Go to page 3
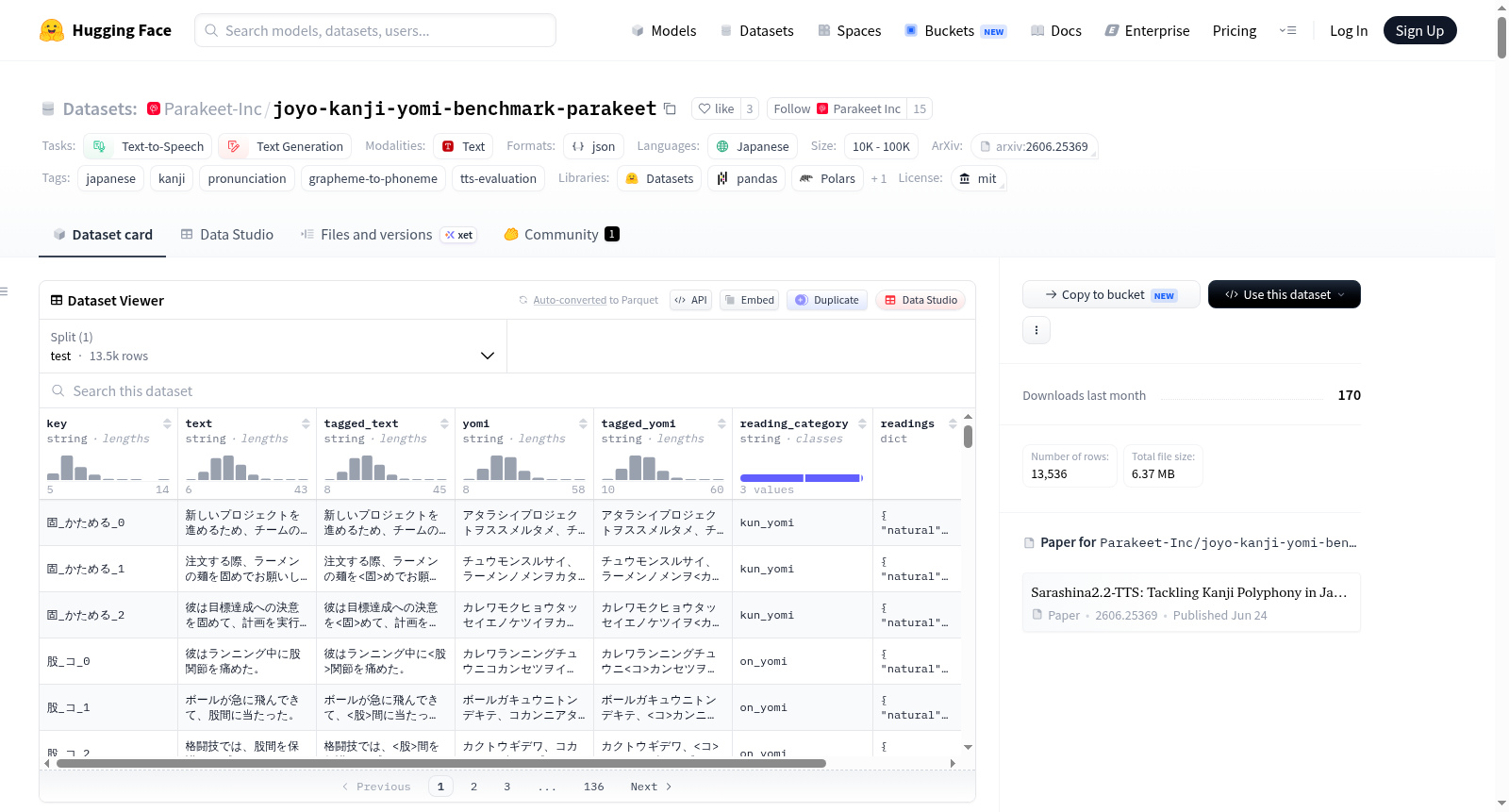The image size is (1509, 812). pos(506,787)
